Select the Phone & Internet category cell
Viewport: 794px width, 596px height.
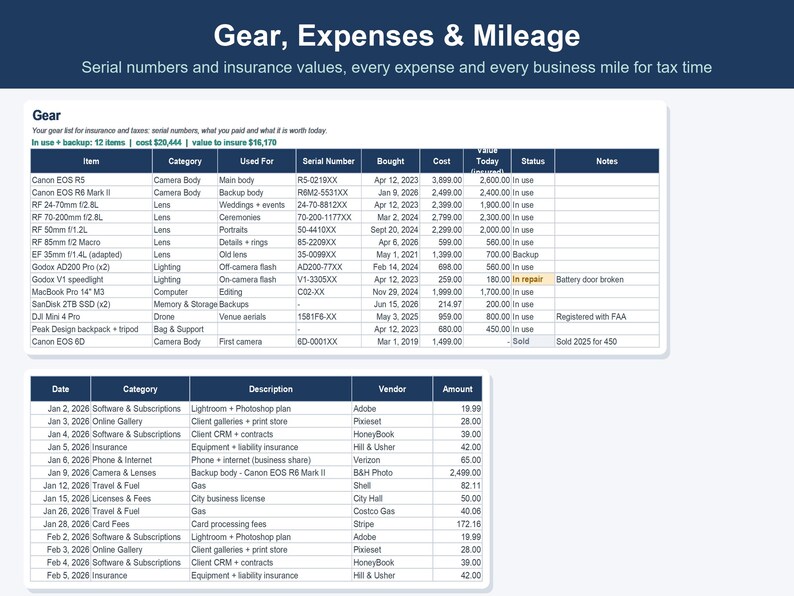pyautogui.click(x=140, y=460)
